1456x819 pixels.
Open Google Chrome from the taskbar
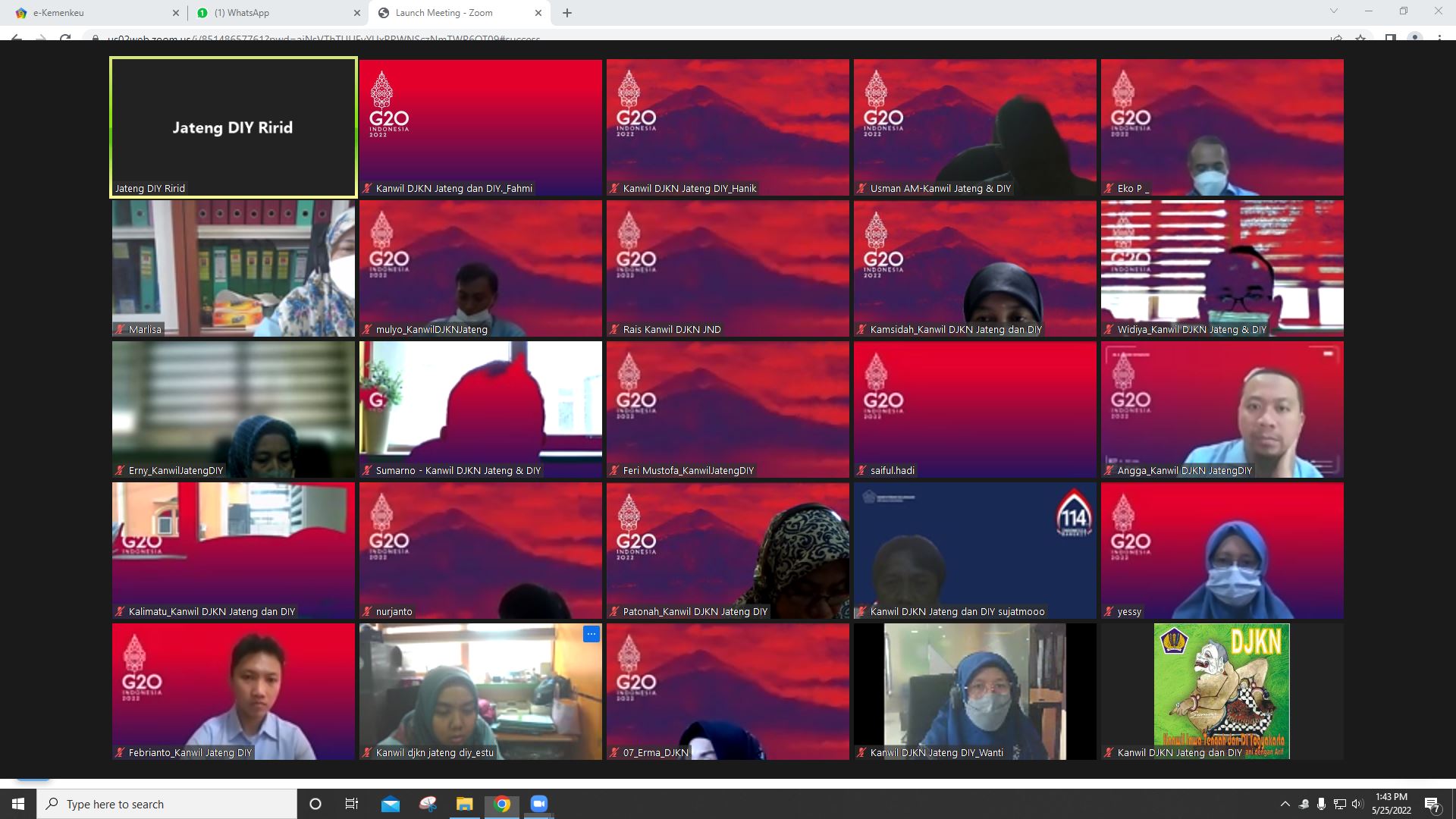pos(502,804)
